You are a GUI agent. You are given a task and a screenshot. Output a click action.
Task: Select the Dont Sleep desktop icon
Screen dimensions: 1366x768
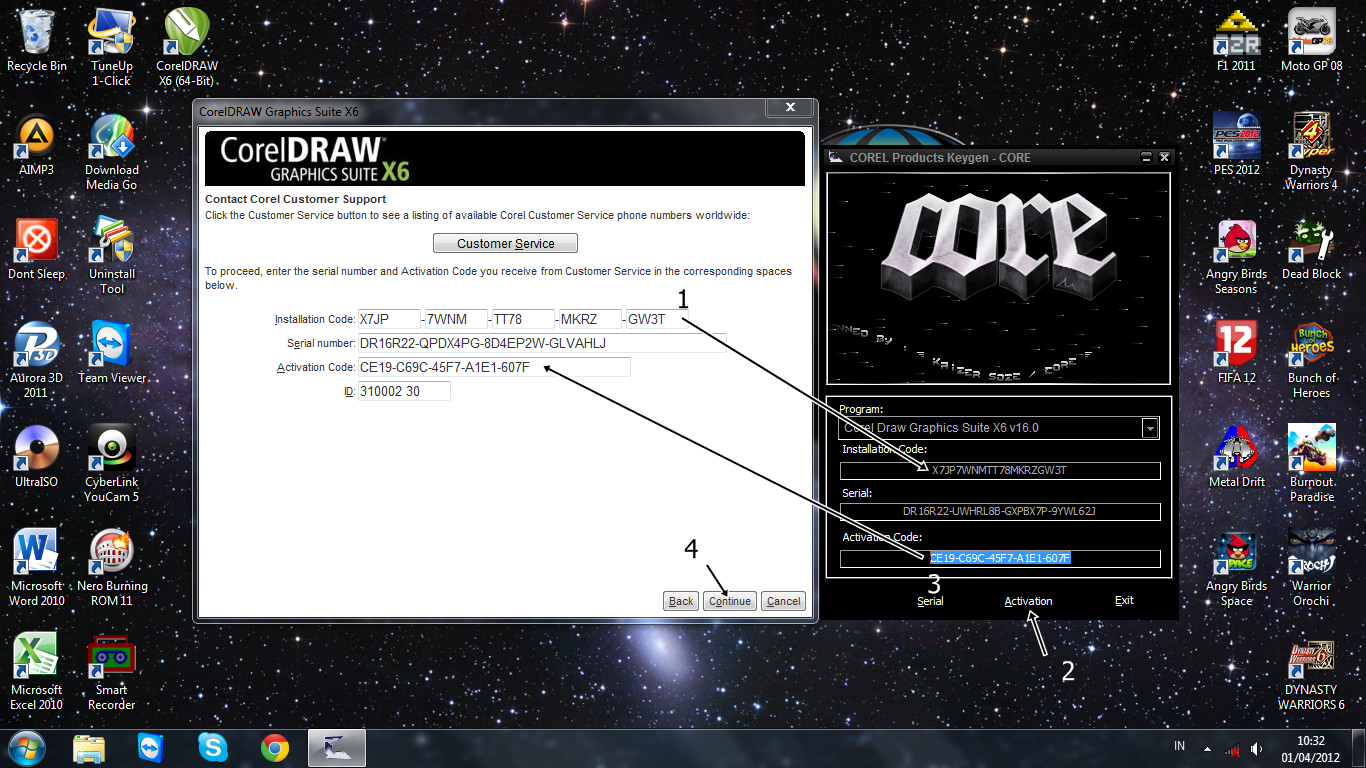pyautogui.click(x=37, y=249)
